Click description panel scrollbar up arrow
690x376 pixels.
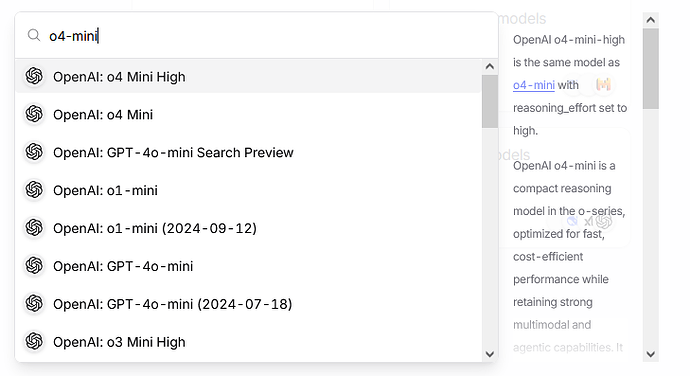(x=650, y=20)
